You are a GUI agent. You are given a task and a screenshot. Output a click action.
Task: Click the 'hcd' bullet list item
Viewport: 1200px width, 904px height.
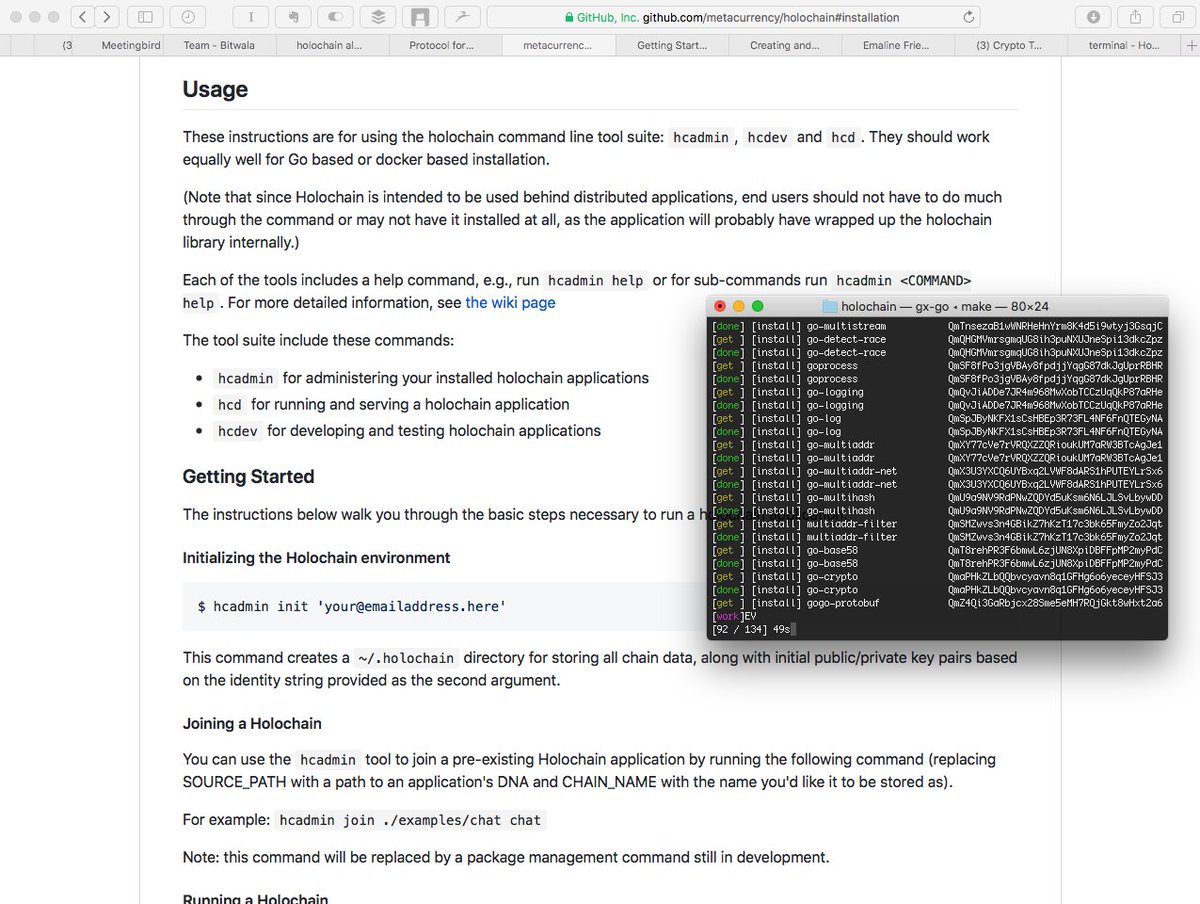(393, 404)
